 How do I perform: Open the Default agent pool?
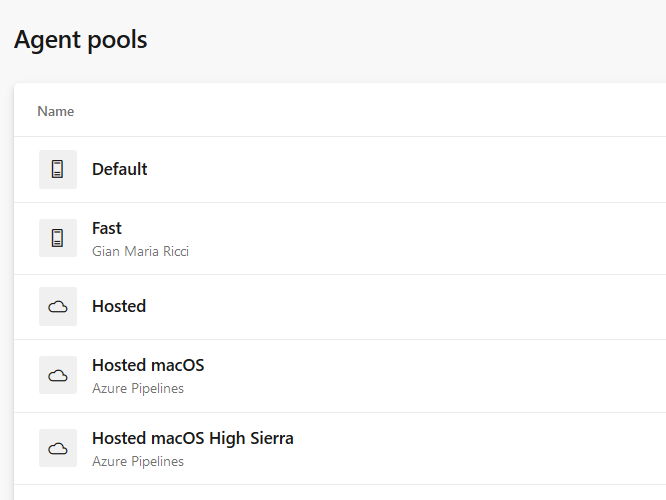119,169
